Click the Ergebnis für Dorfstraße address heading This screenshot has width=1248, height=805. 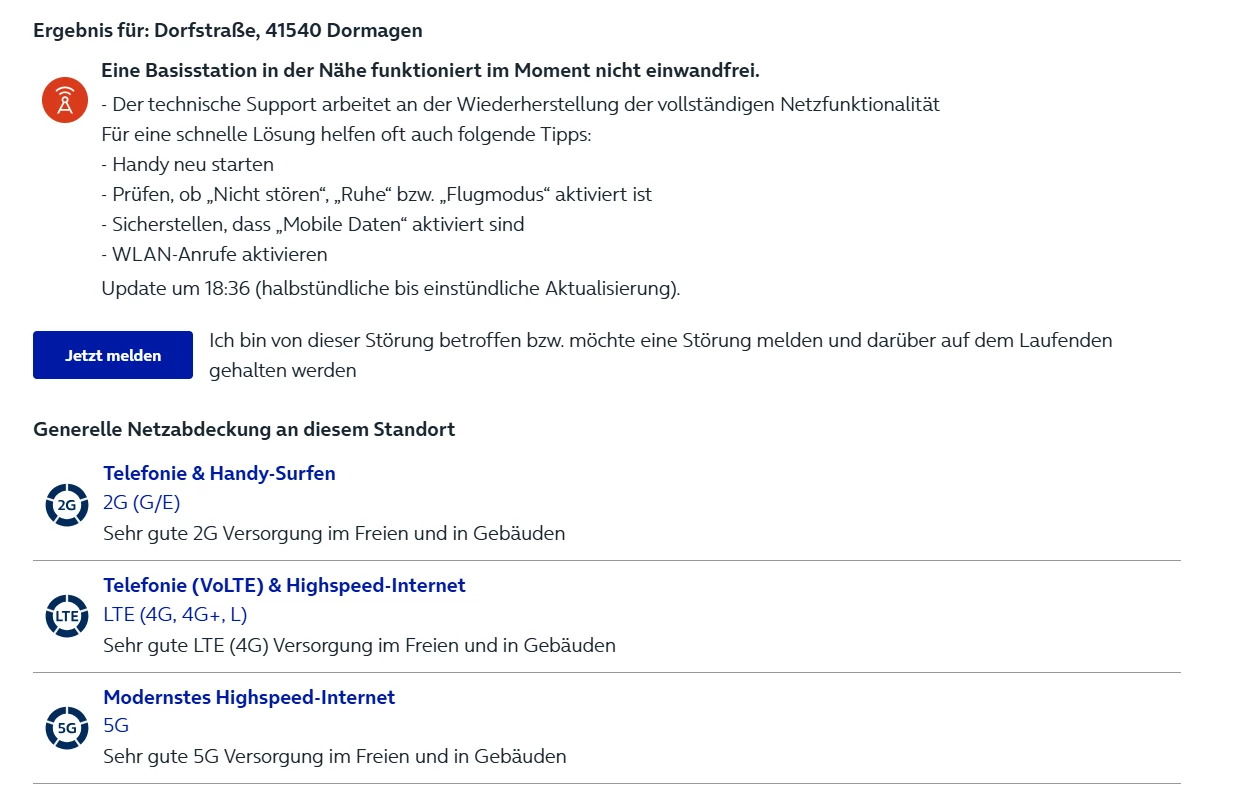pos(228,30)
